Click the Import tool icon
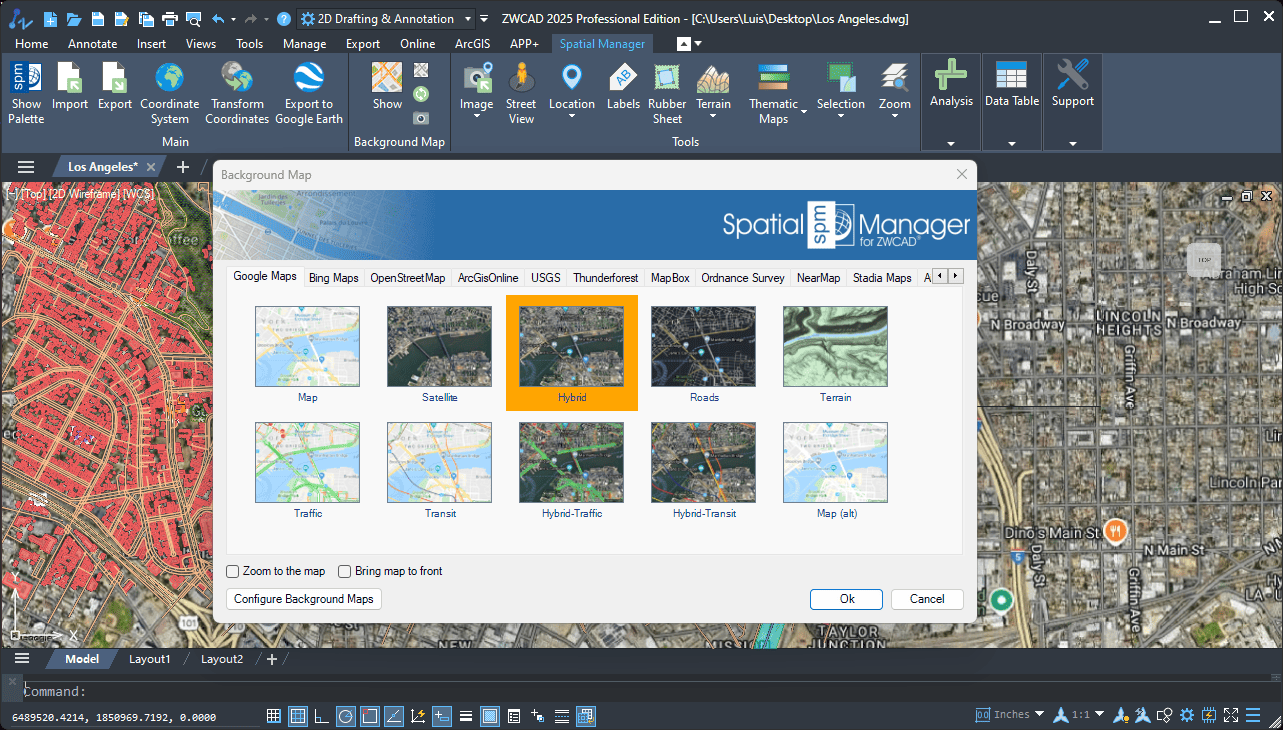The height and width of the screenshot is (730, 1283). click(x=70, y=78)
